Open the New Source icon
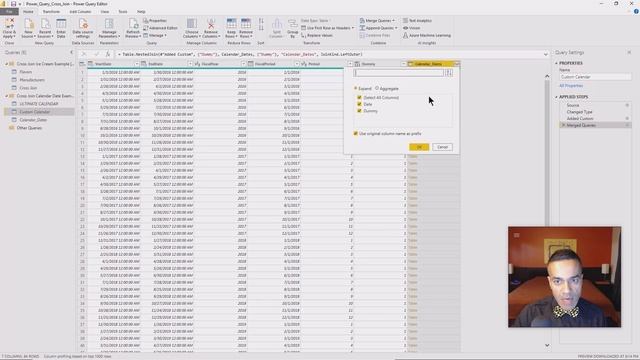 point(28,28)
